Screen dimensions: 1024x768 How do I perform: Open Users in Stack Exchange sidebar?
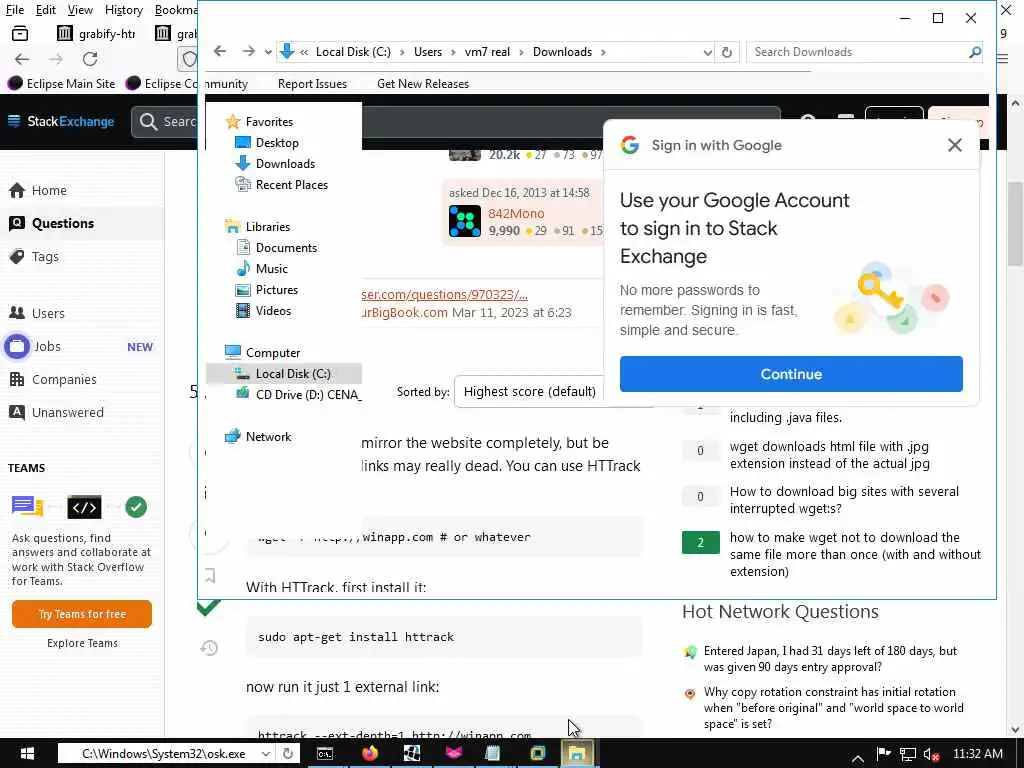[37, 313]
